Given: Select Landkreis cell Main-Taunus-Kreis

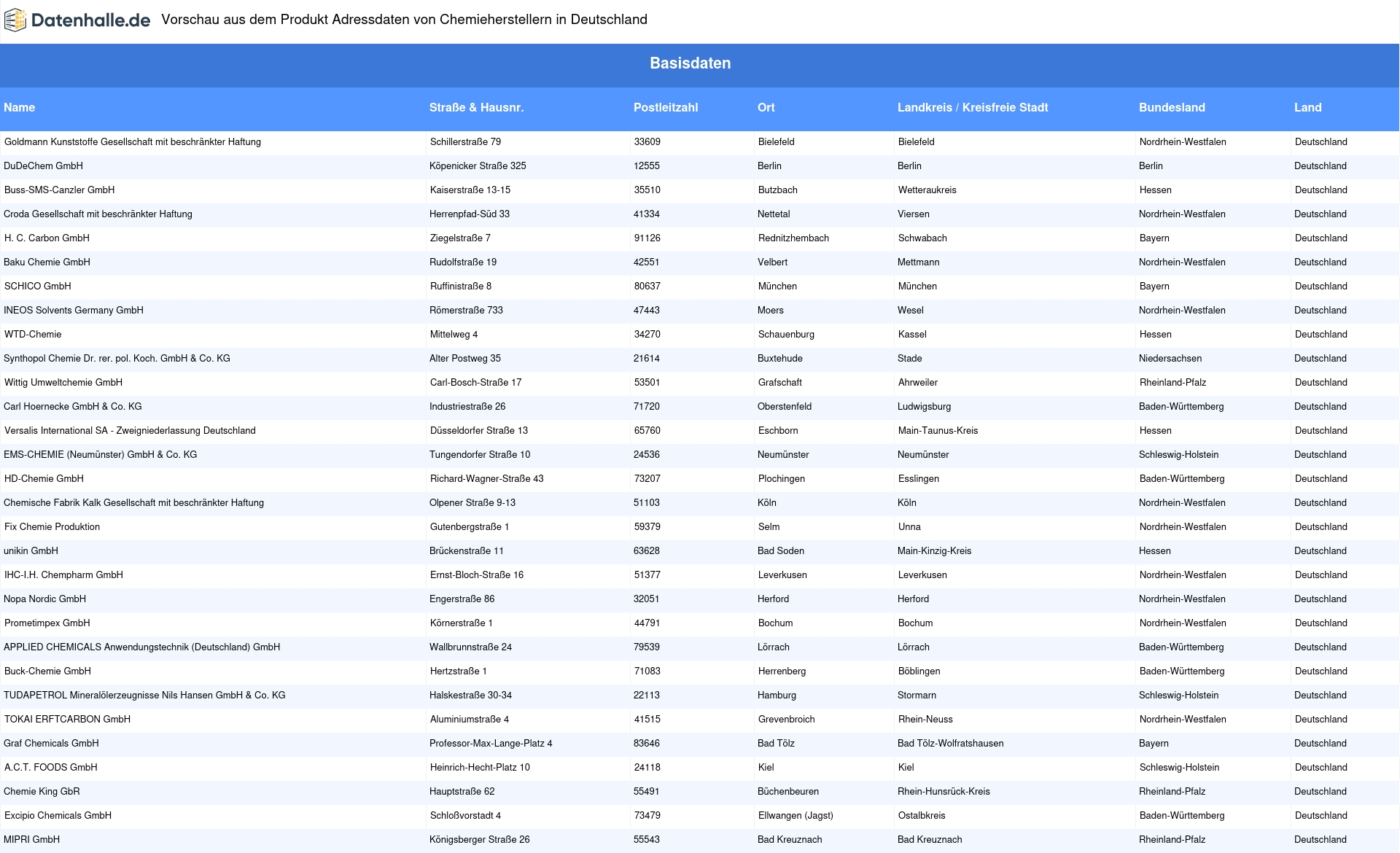Looking at the screenshot, I should [x=938, y=431].
